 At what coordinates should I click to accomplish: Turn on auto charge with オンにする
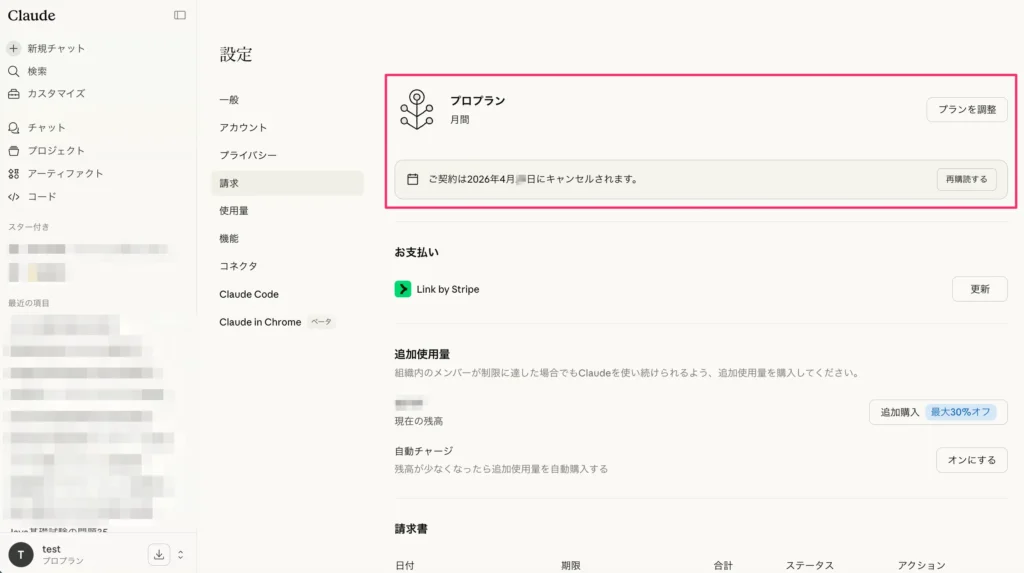pyautogui.click(x=972, y=460)
